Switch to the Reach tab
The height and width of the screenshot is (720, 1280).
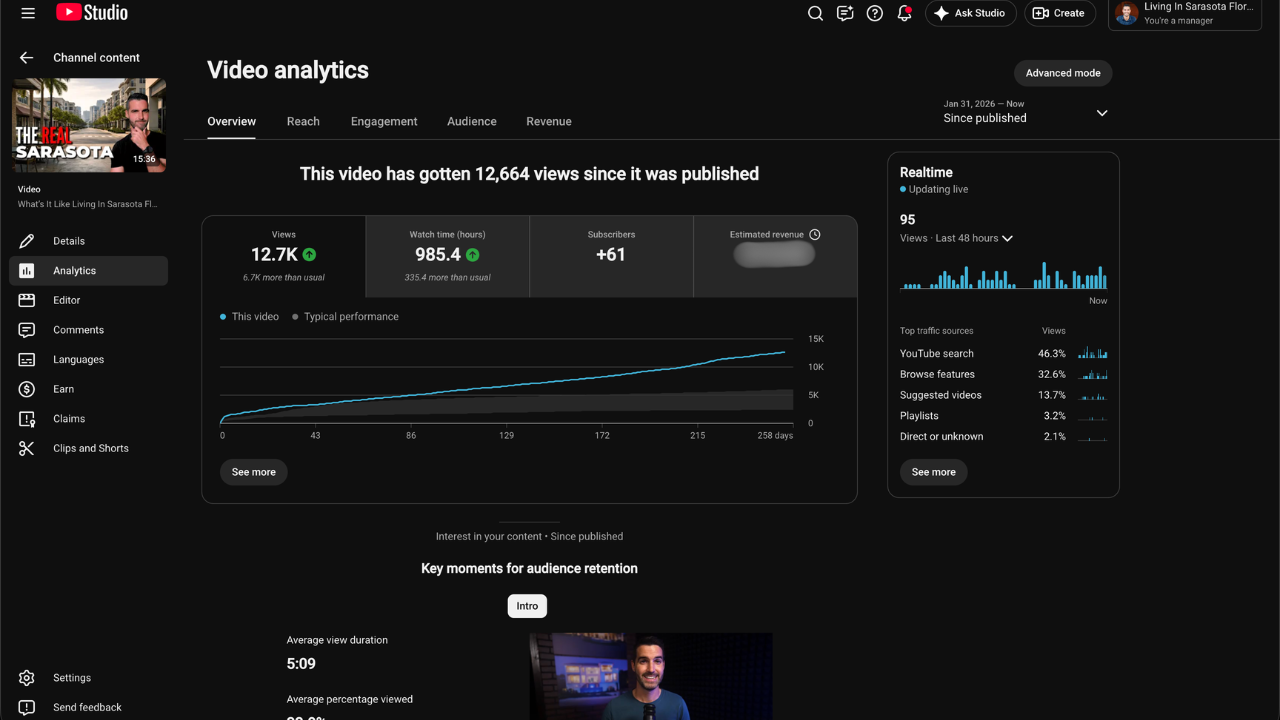click(x=303, y=121)
